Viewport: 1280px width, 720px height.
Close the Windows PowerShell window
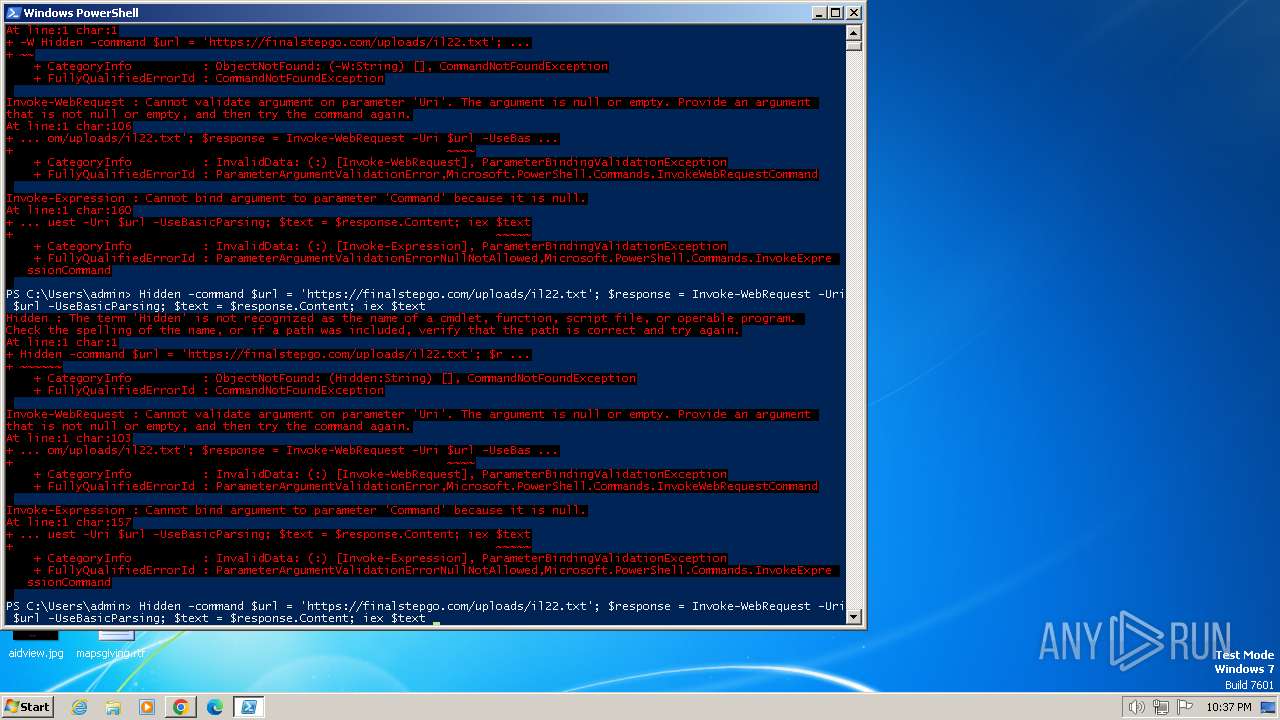(853, 13)
